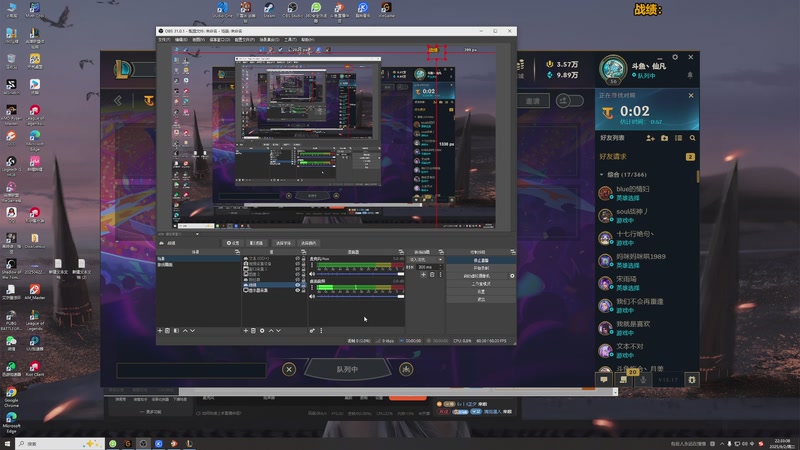Add a scene transition with the plus icon
The height and width of the screenshot is (450, 800).
pyautogui.click(x=423, y=274)
